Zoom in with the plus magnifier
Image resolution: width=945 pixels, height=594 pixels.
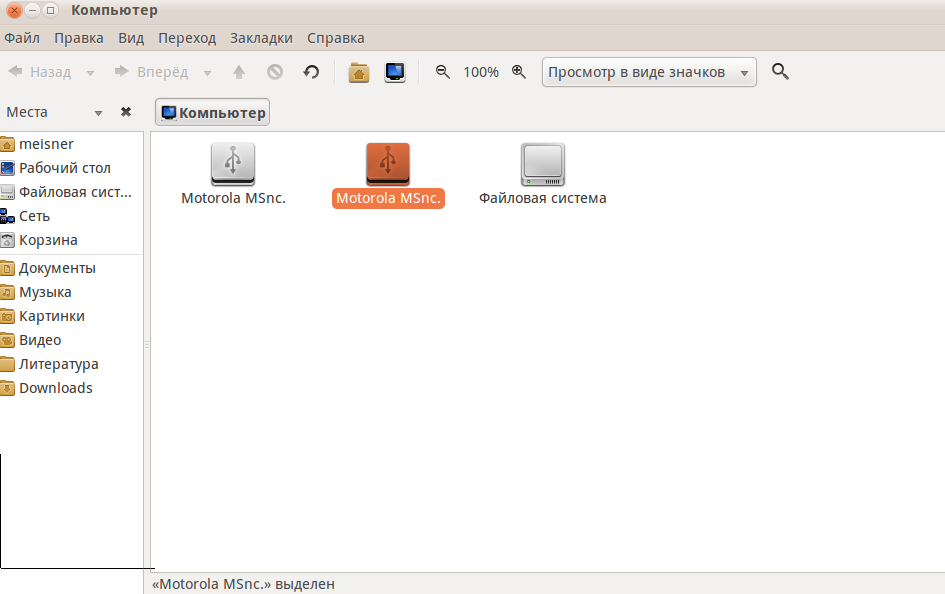tap(518, 72)
